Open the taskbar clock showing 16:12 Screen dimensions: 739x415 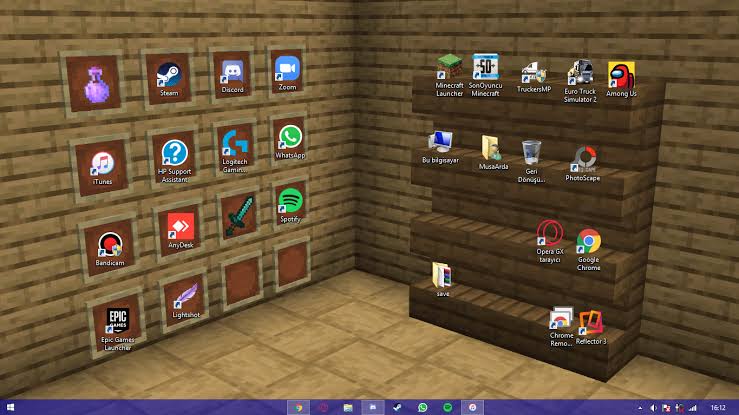pyautogui.click(x=718, y=408)
